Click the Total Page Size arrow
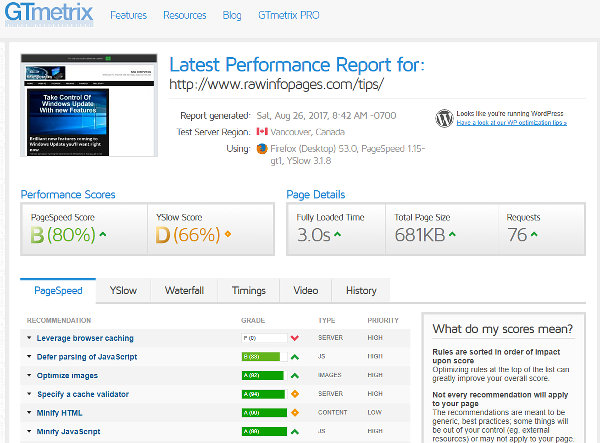Image resolution: width=600 pixels, height=443 pixels. coord(452,234)
